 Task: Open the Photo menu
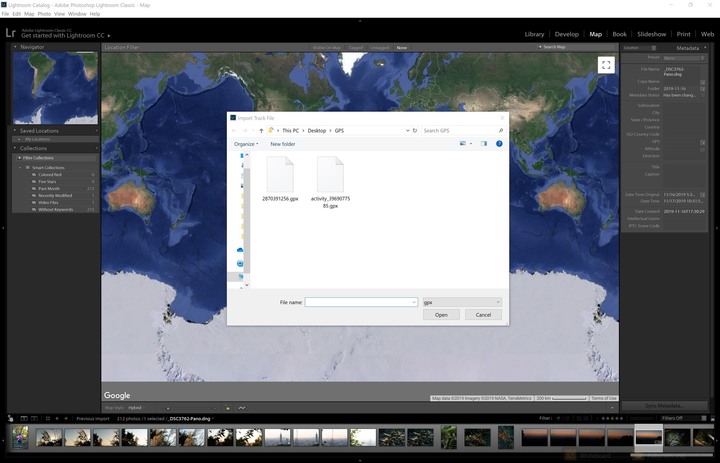(44, 14)
